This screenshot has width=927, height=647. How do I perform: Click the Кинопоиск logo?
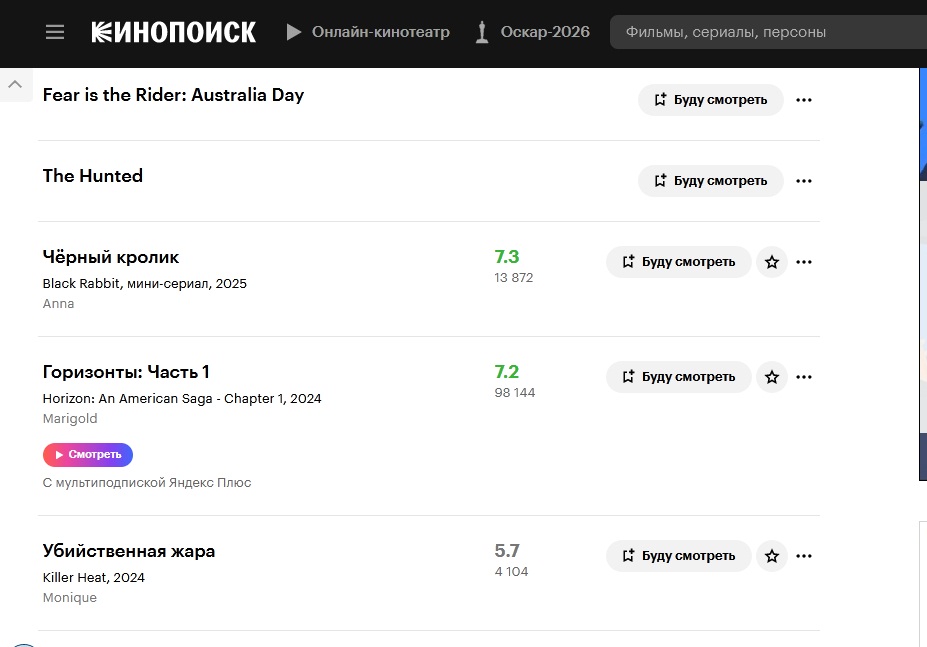174,32
